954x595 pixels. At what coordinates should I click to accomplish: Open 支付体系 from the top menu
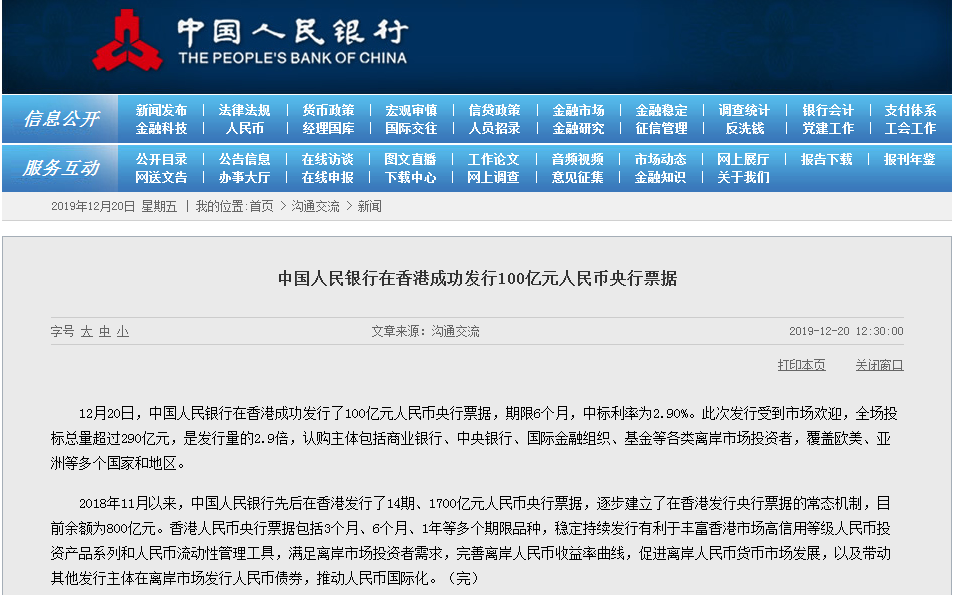[910, 110]
